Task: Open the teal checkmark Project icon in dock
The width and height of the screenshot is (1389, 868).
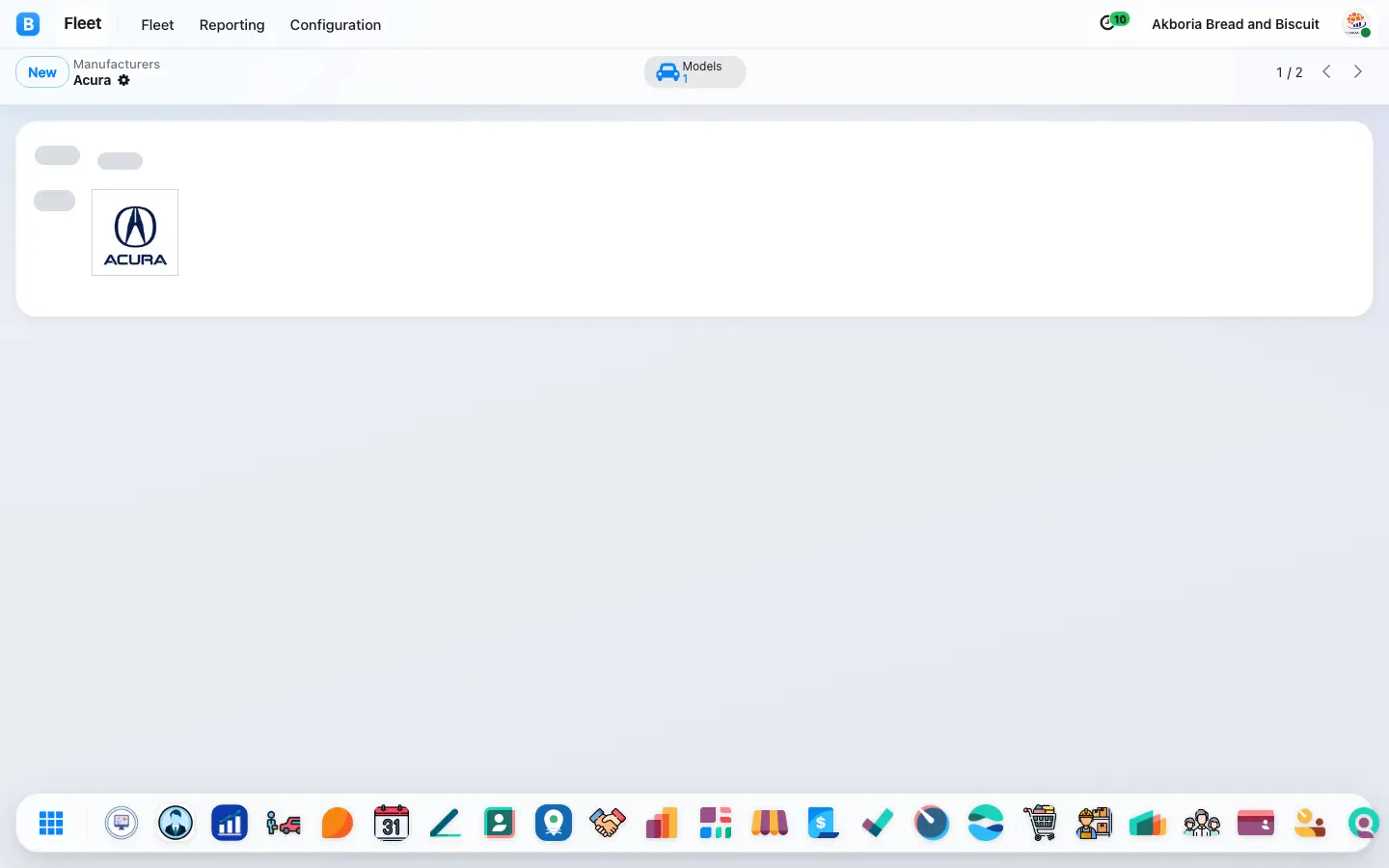Action: coord(878,823)
